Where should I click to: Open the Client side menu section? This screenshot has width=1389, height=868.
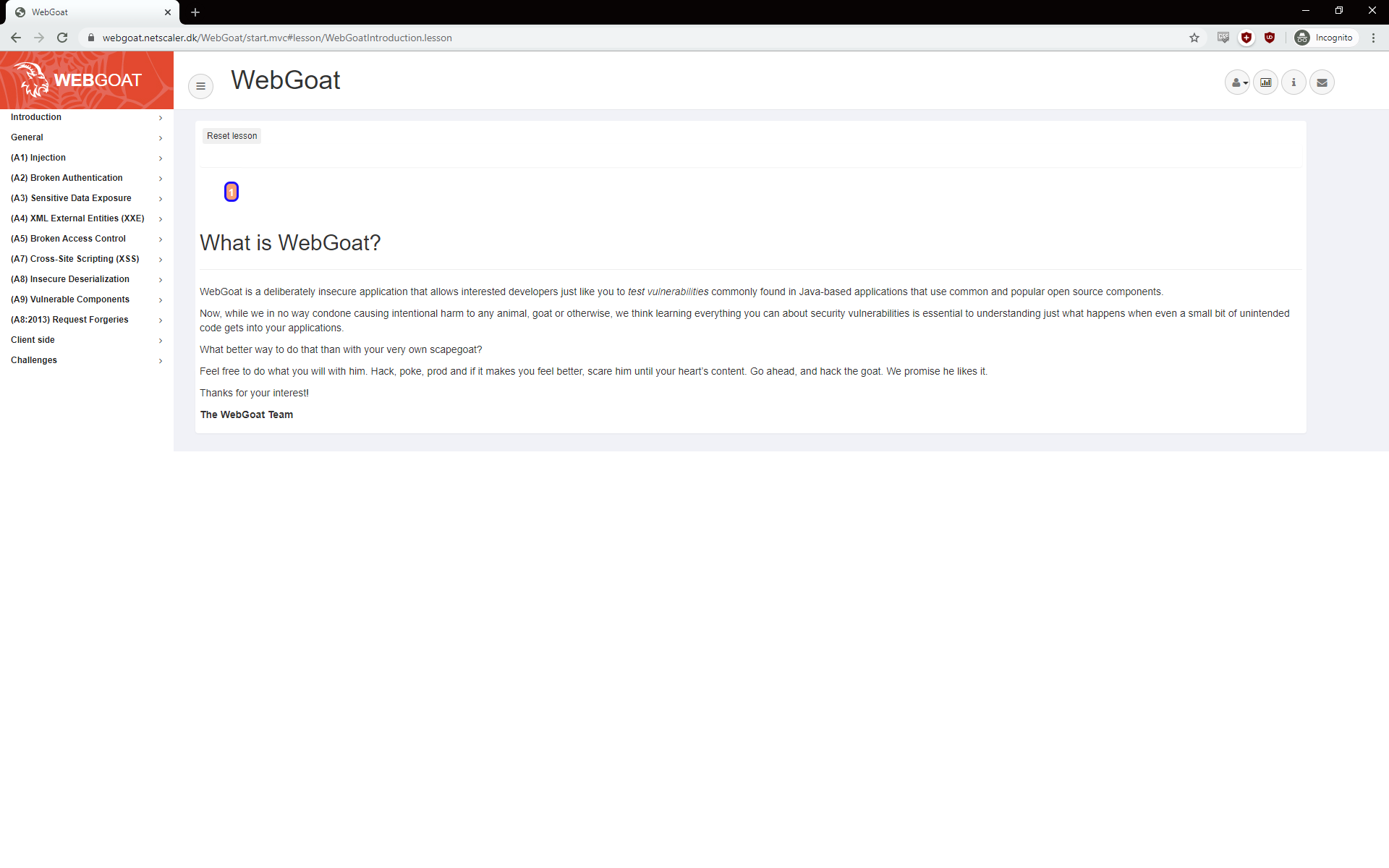(87, 340)
